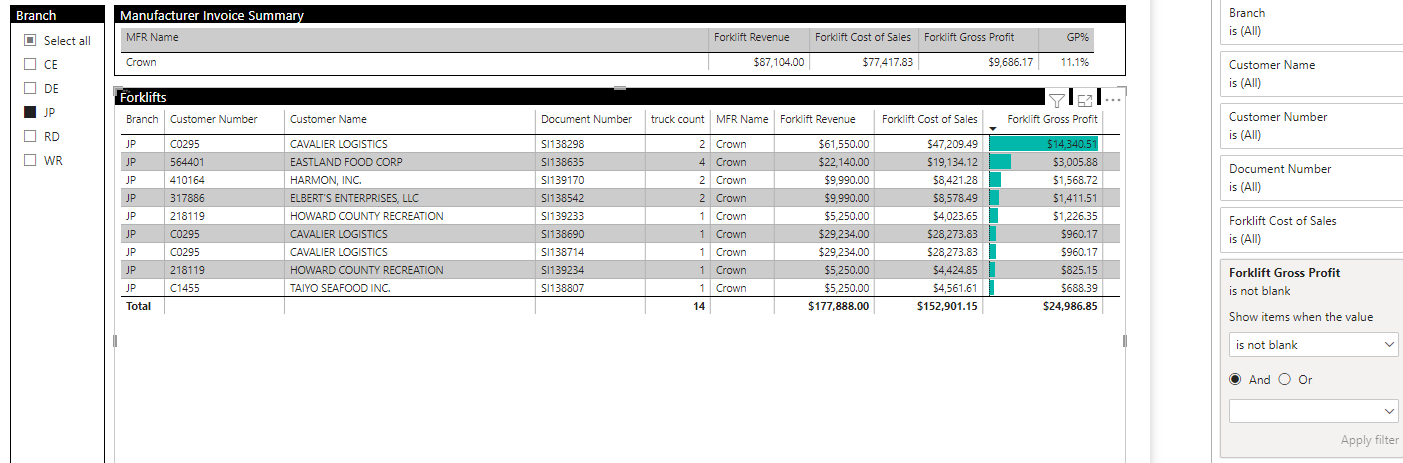Click customer number 410164
This screenshot has width=1403, height=463.
pos(188,180)
